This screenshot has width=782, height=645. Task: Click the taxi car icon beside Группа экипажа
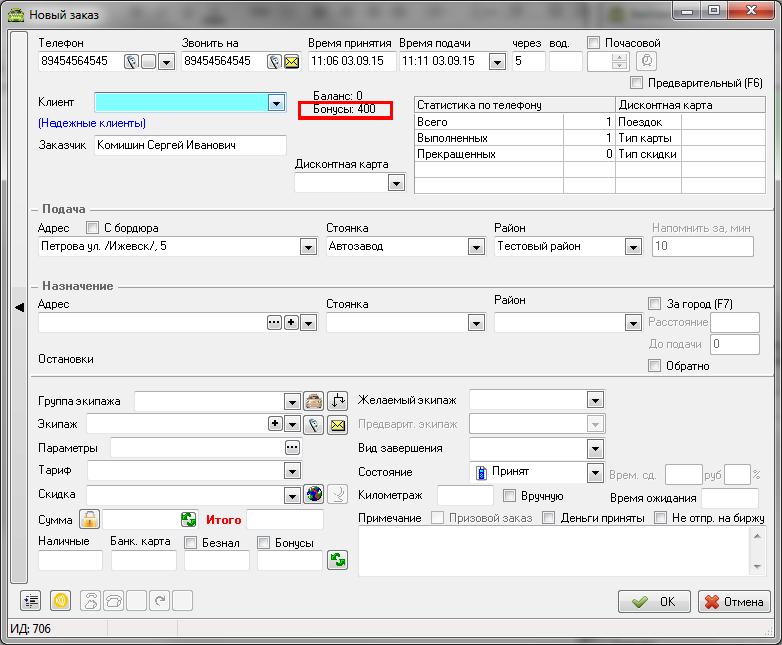tap(314, 401)
